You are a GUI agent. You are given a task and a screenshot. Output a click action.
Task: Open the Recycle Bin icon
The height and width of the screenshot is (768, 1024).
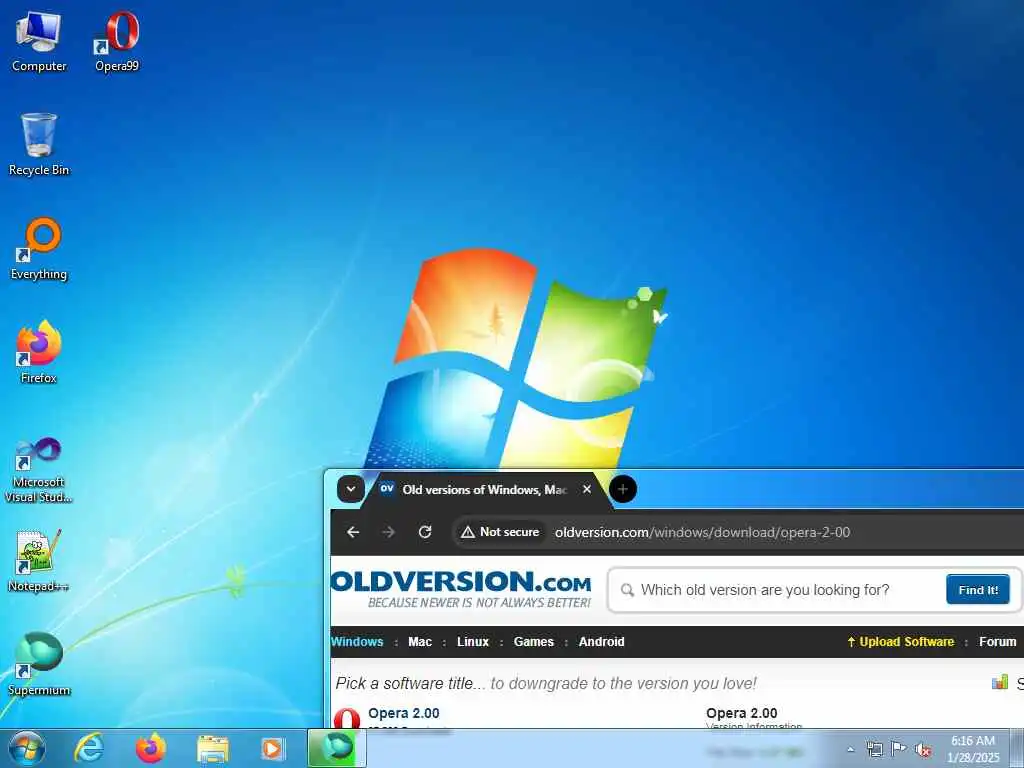(39, 145)
